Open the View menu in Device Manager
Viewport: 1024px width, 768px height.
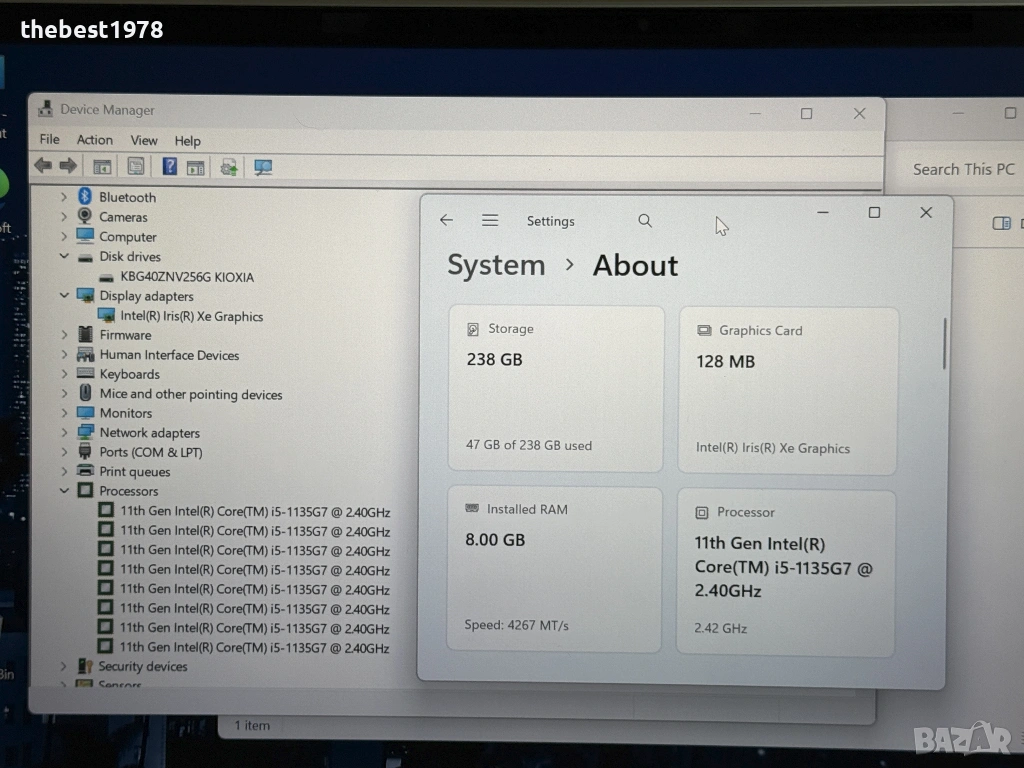click(x=144, y=140)
